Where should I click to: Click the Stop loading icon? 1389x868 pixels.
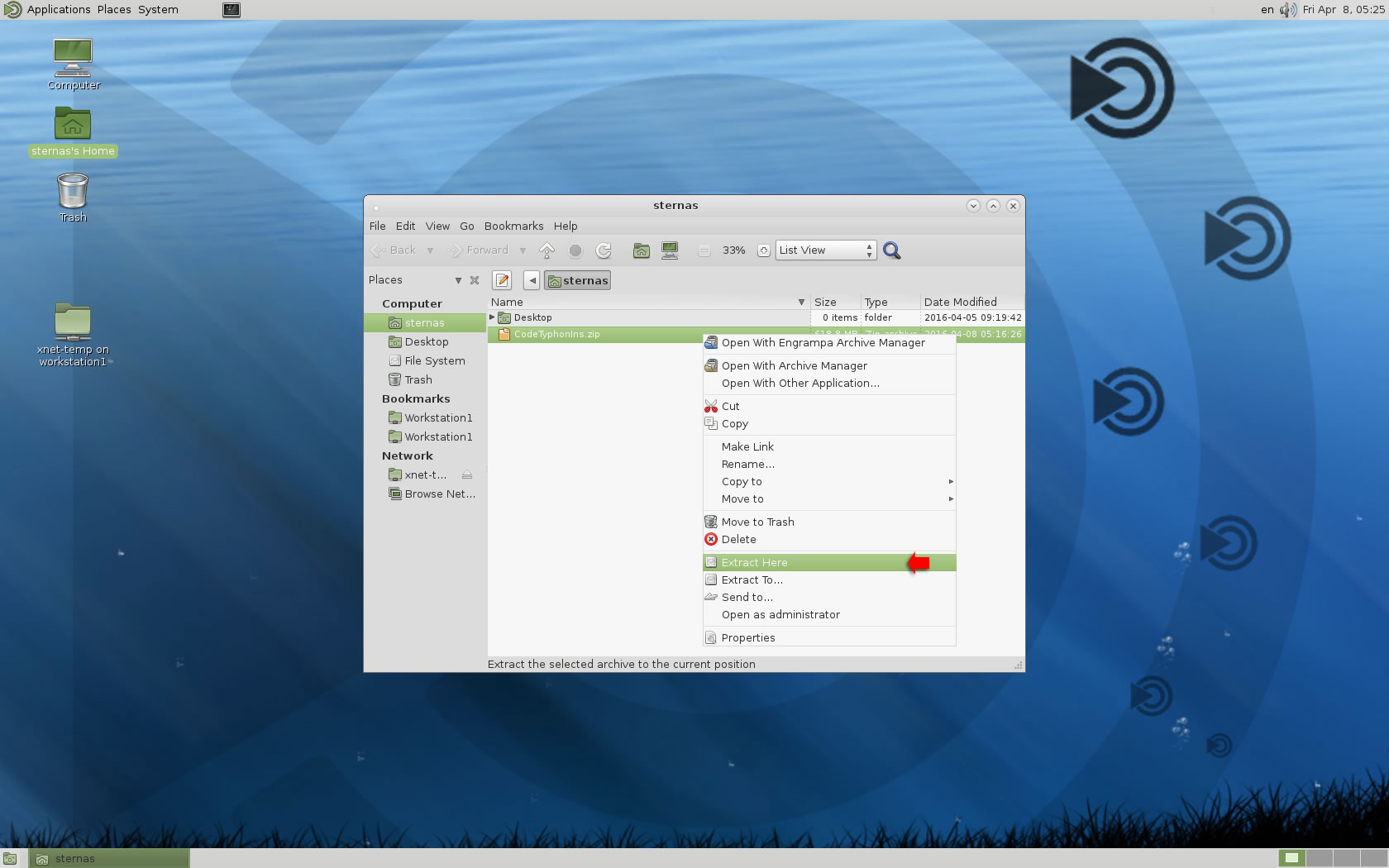coord(575,250)
